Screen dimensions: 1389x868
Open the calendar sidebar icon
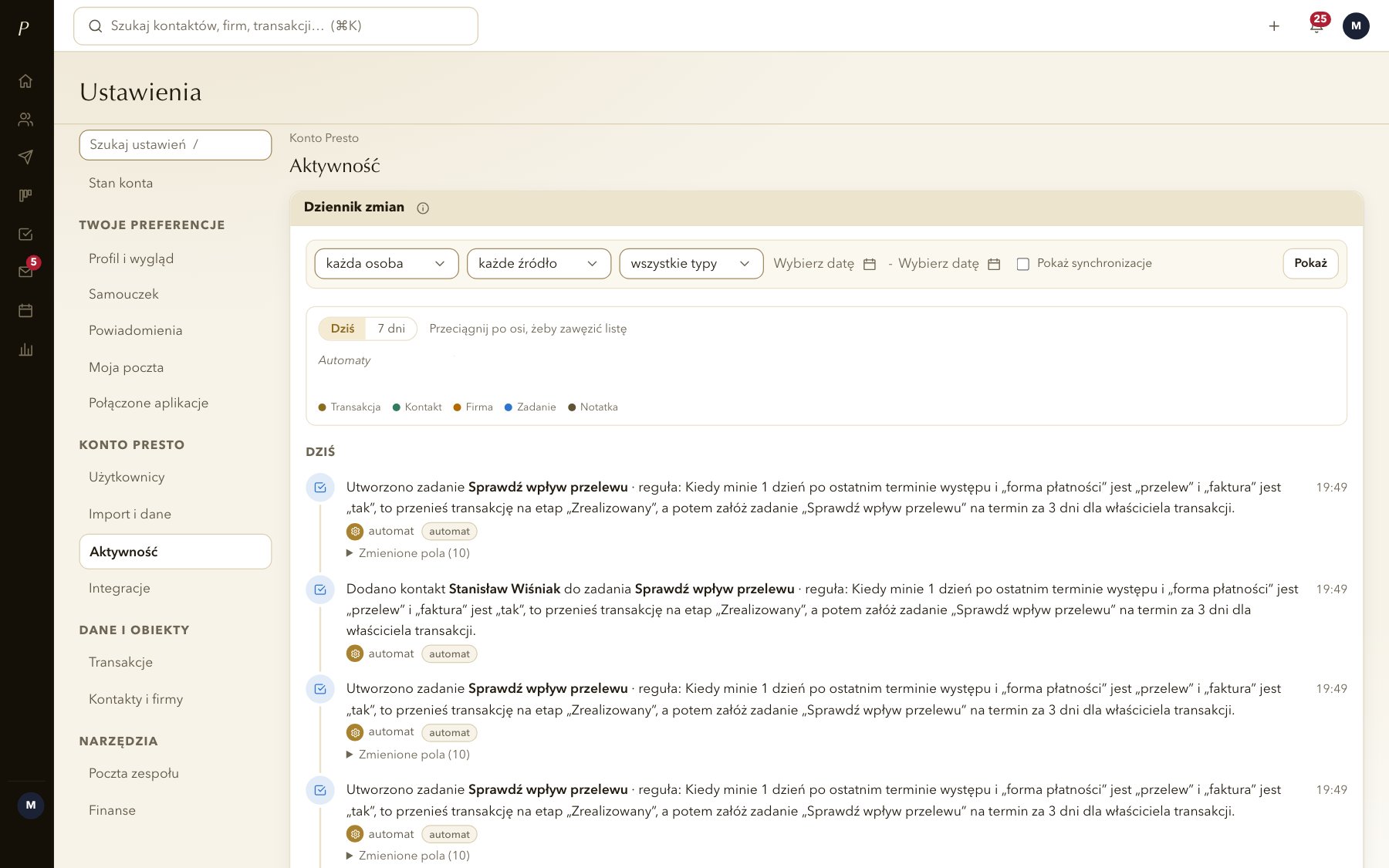pyautogui.click(x=25, y=311)
